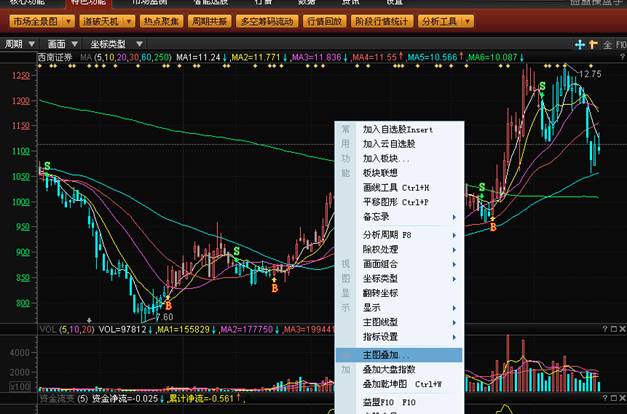This screenshot has width=627, height=414.
Task: Open 市场全景图 dropdown arrow
Action: [68, 22]
